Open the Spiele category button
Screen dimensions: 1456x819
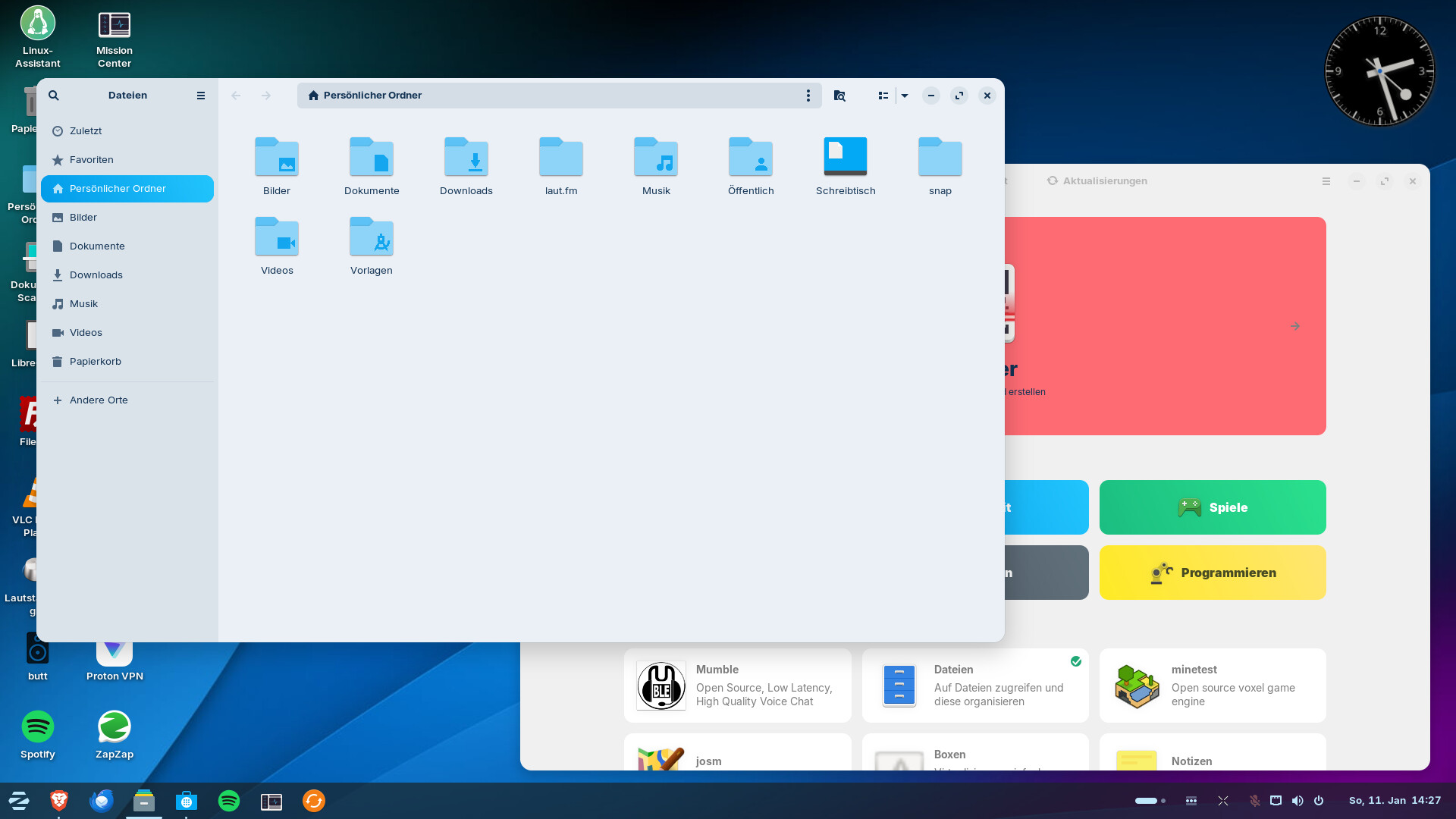click(1213, 507)
